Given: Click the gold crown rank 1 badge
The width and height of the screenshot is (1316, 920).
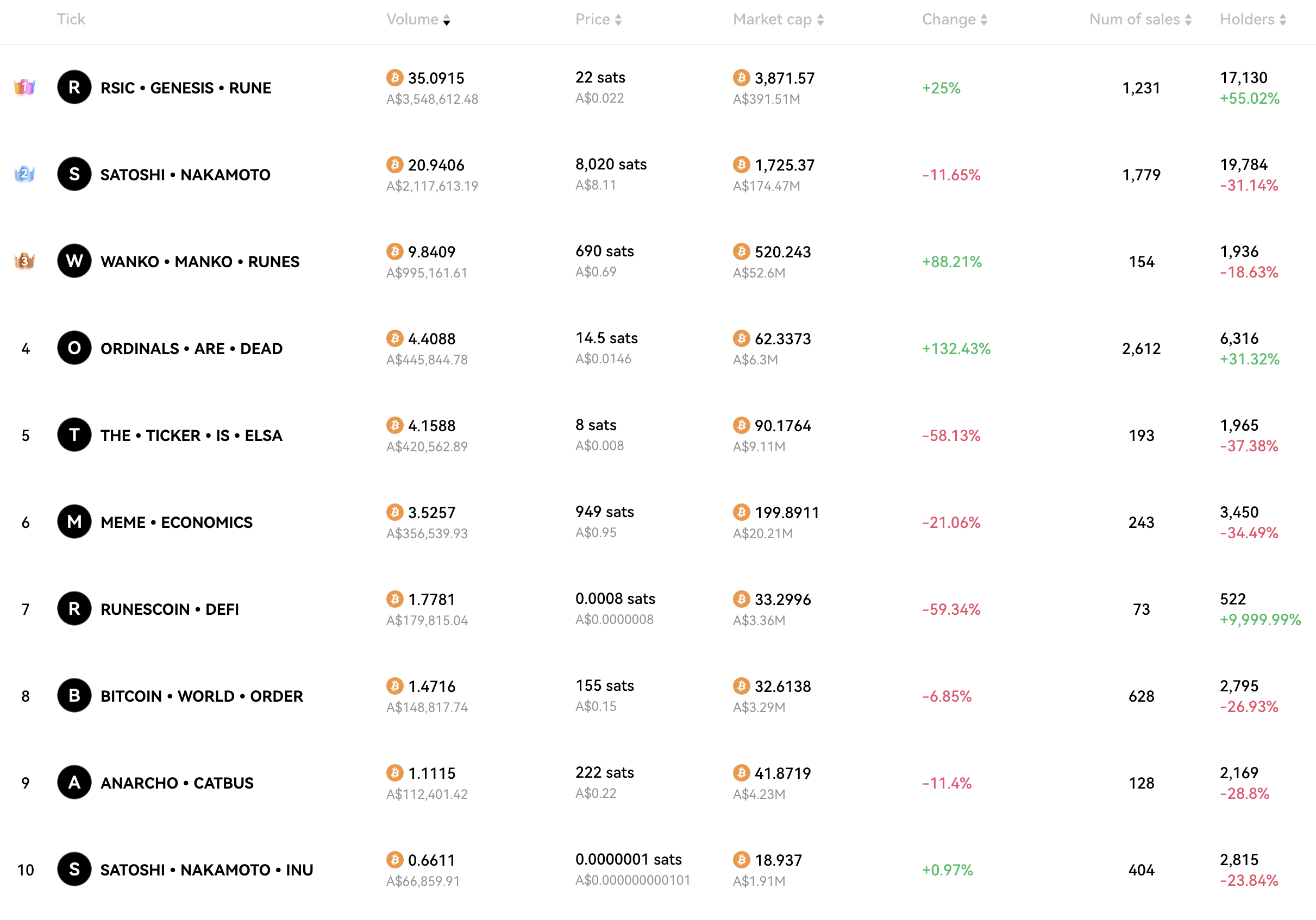Looking at the screenshot, I should [x=24, y=87].
